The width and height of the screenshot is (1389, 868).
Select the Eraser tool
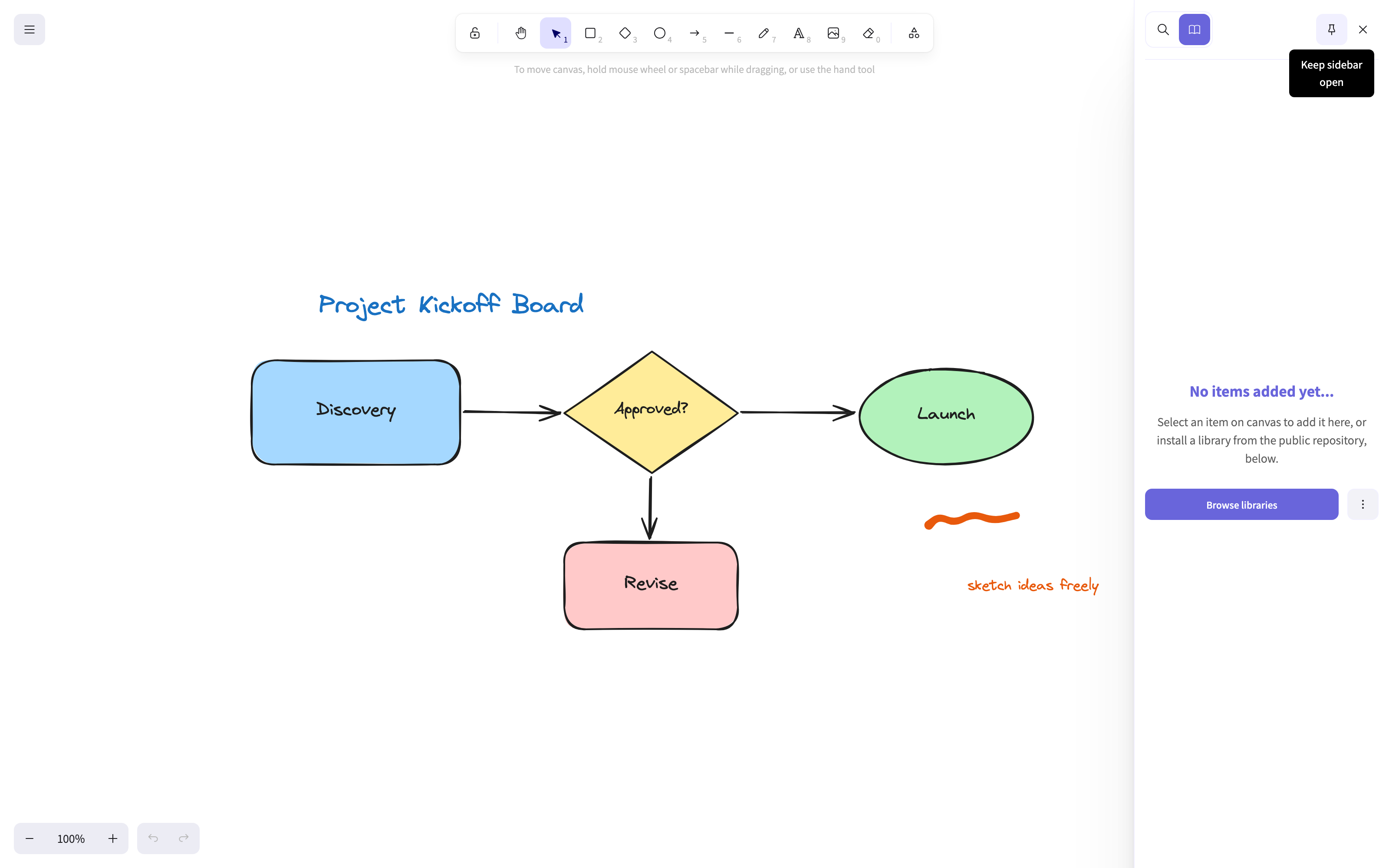pyautogui.click(x=868, y=33)
